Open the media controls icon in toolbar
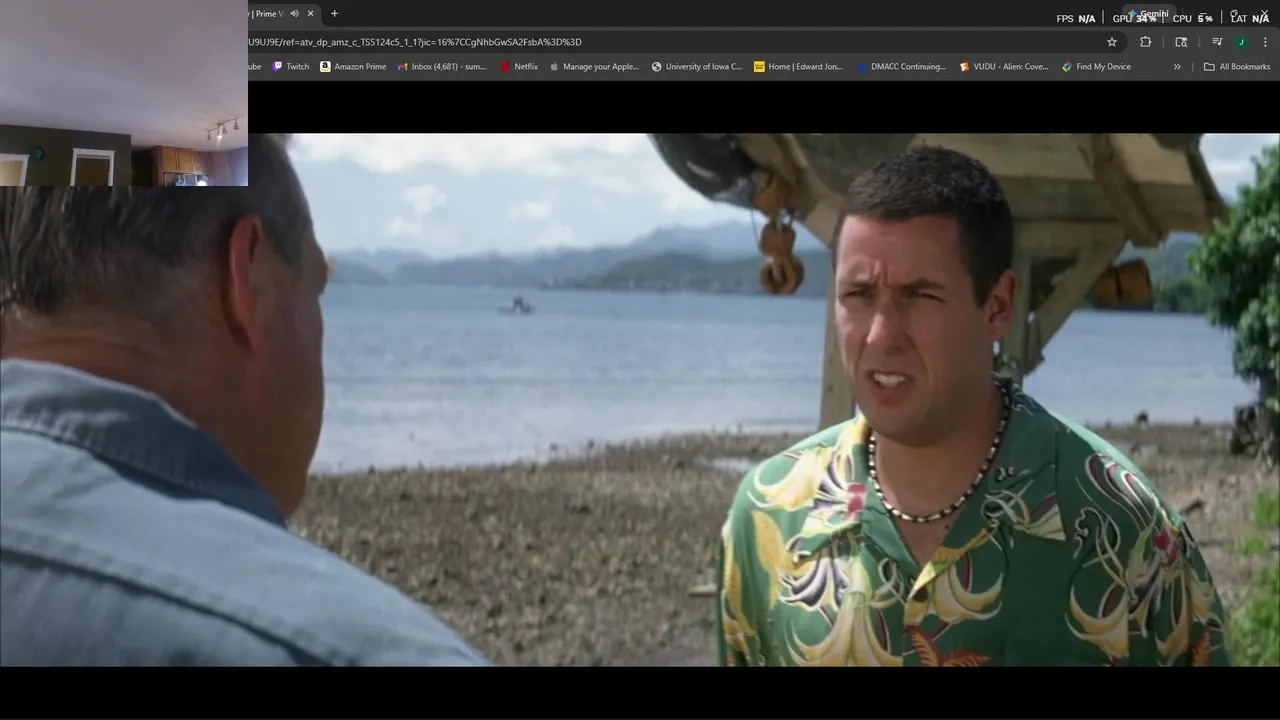1280x720 pixels. pos(1217,42)
